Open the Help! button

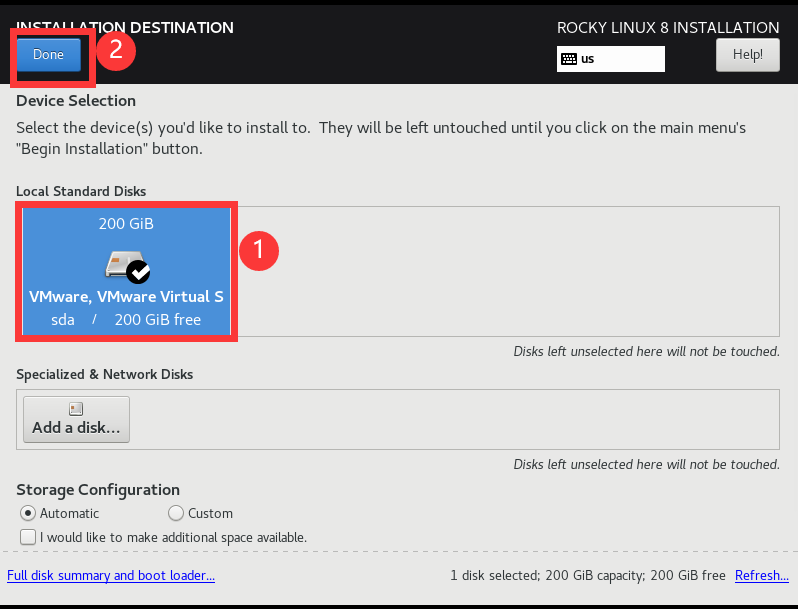[748, 54]
